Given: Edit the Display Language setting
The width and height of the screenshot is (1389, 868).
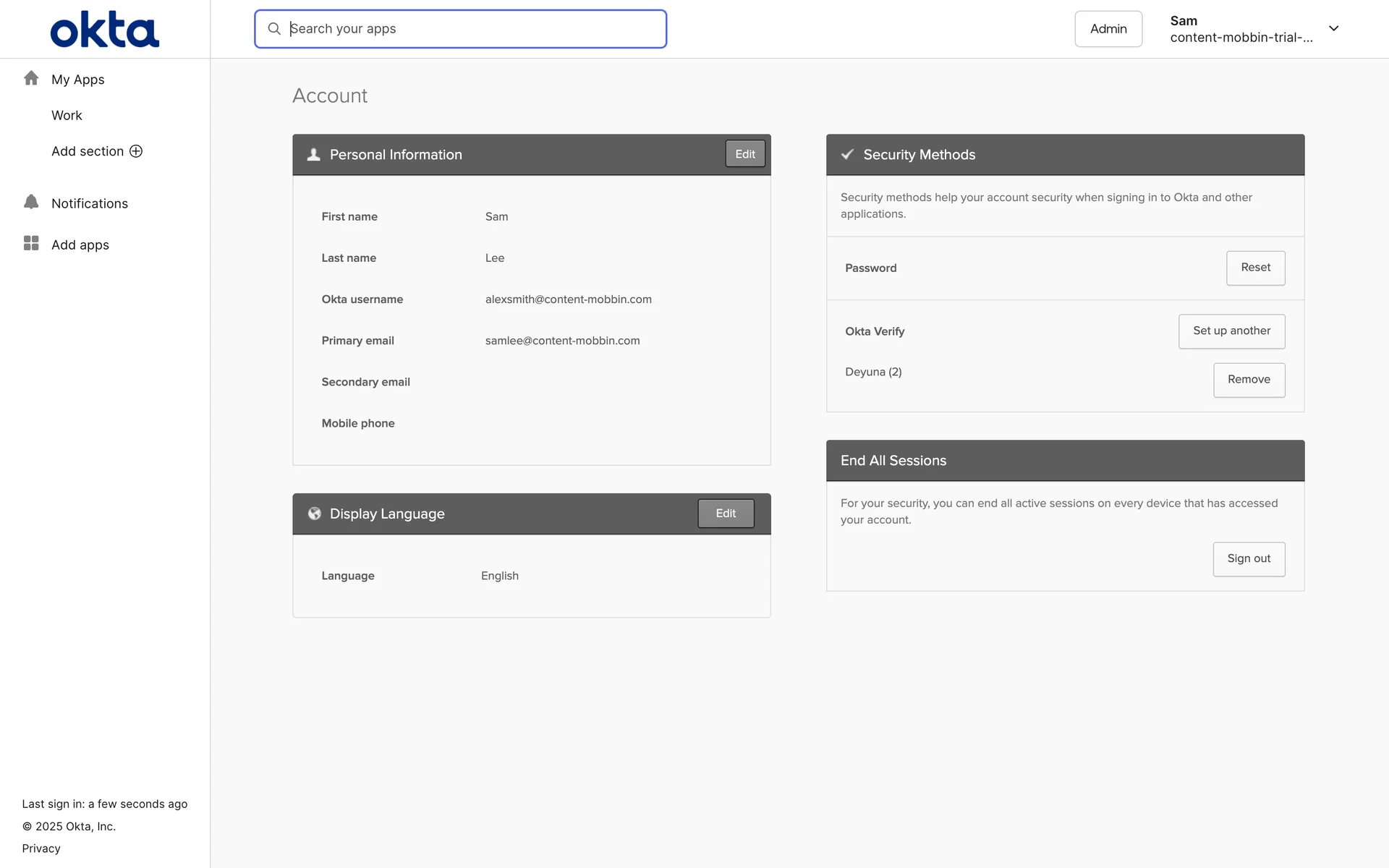Looking at the screenshot, I should point(725,514).
